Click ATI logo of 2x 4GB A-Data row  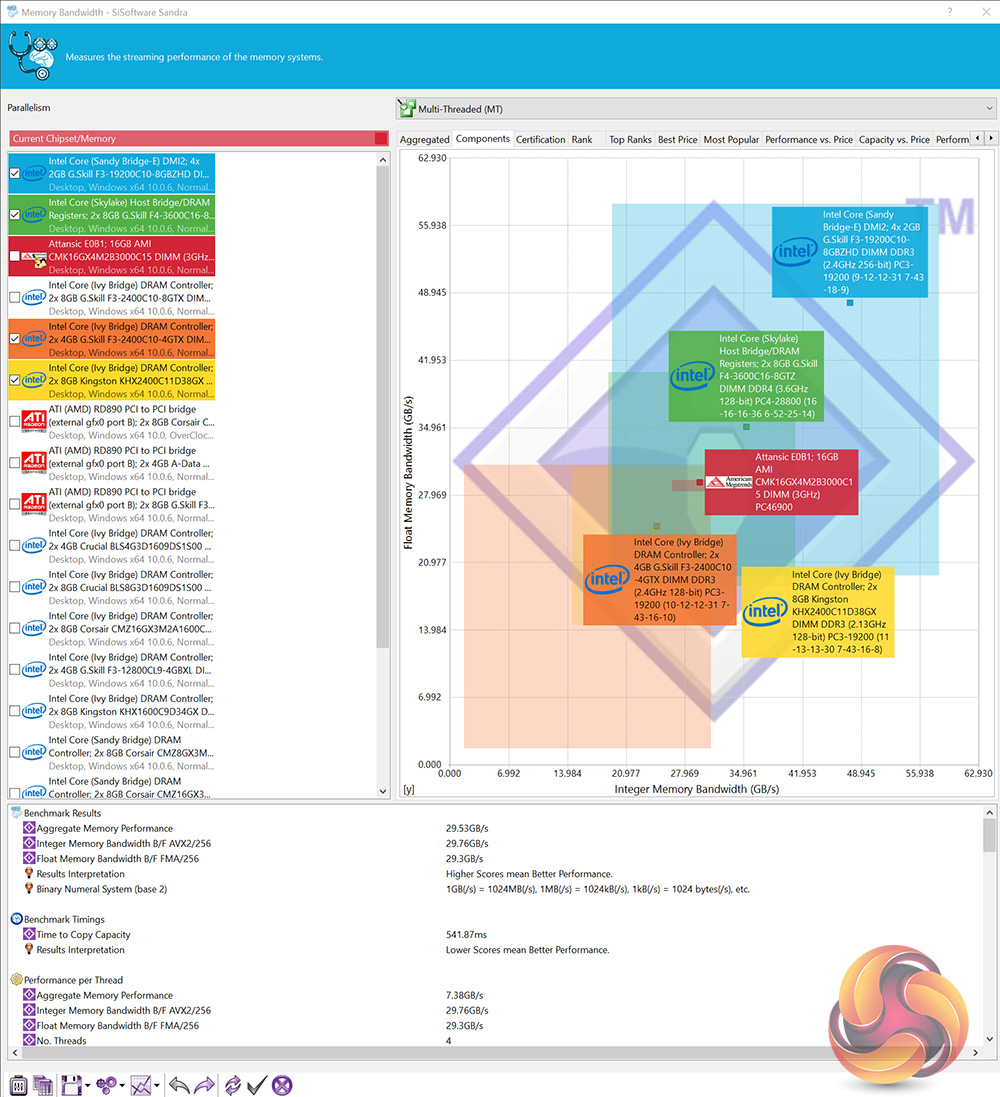(34, 463)
